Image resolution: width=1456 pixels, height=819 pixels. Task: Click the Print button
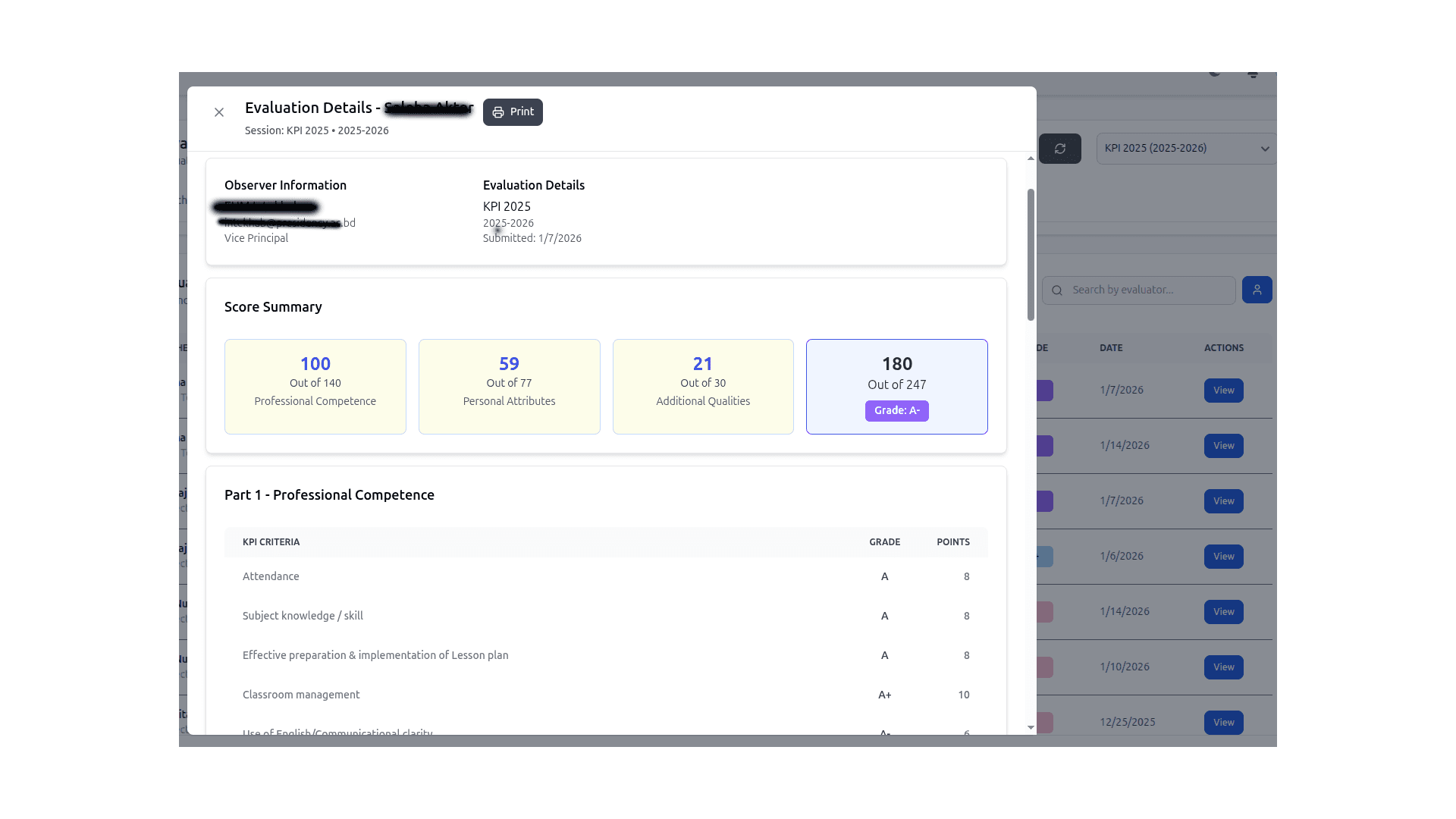pyautogui.click(x=513, y=111)
